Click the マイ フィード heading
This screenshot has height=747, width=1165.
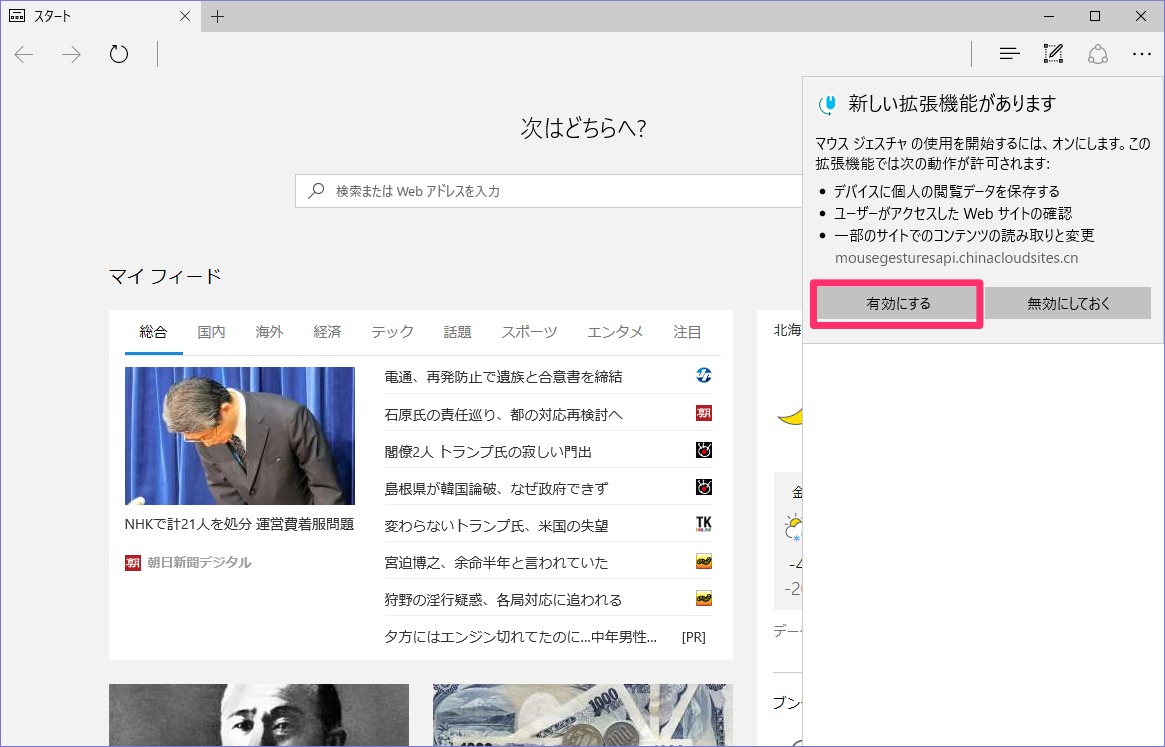(165, 277)
